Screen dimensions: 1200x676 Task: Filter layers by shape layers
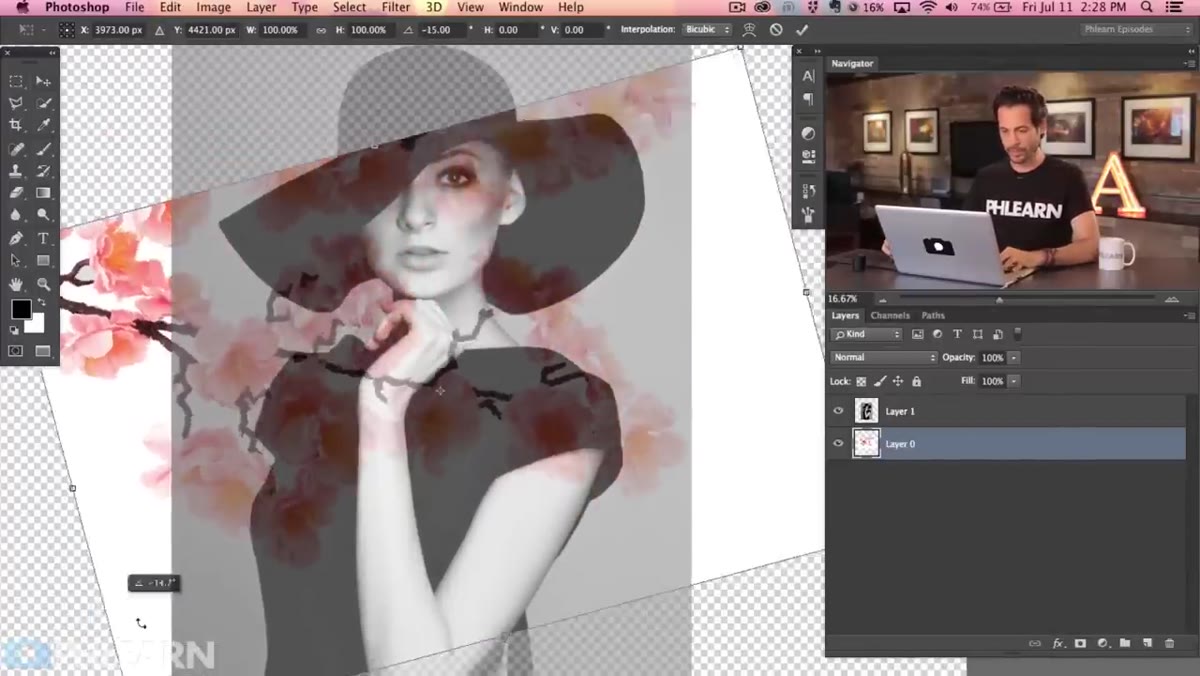(x=977, y=334)
